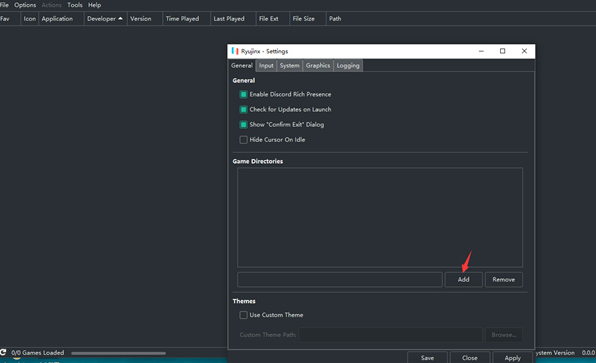
Task: Open the Tools menu
Action: 75,5
